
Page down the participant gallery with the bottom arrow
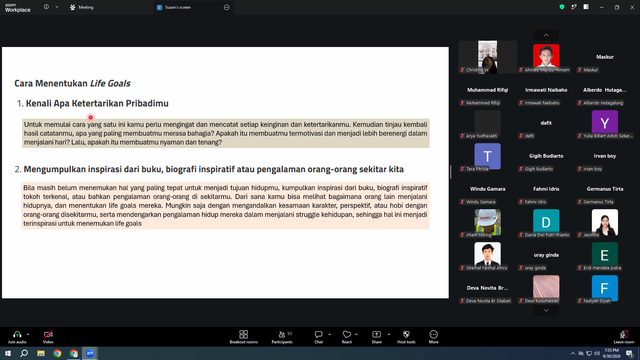click(x=546, y=311)
